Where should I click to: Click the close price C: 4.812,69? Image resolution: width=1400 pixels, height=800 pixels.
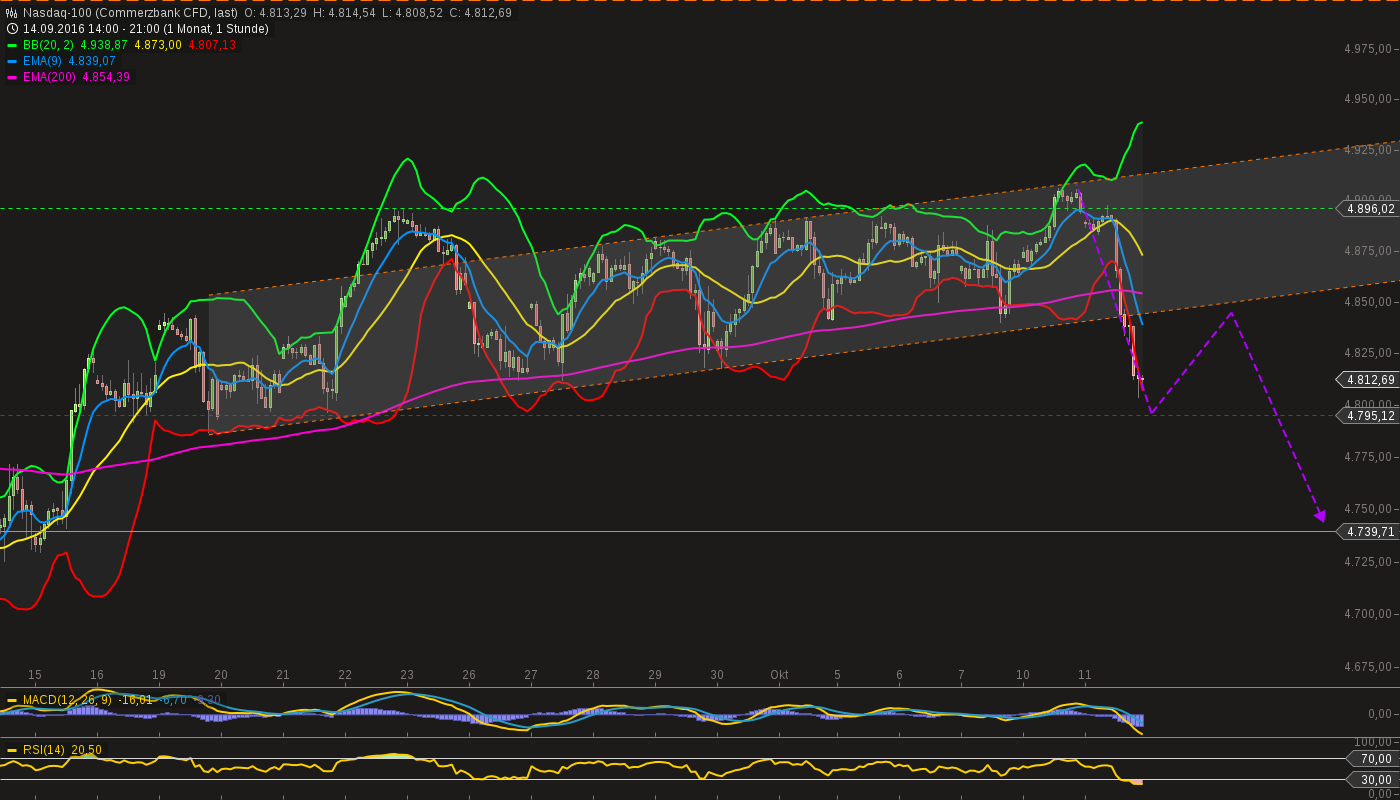tap(480, 13)
